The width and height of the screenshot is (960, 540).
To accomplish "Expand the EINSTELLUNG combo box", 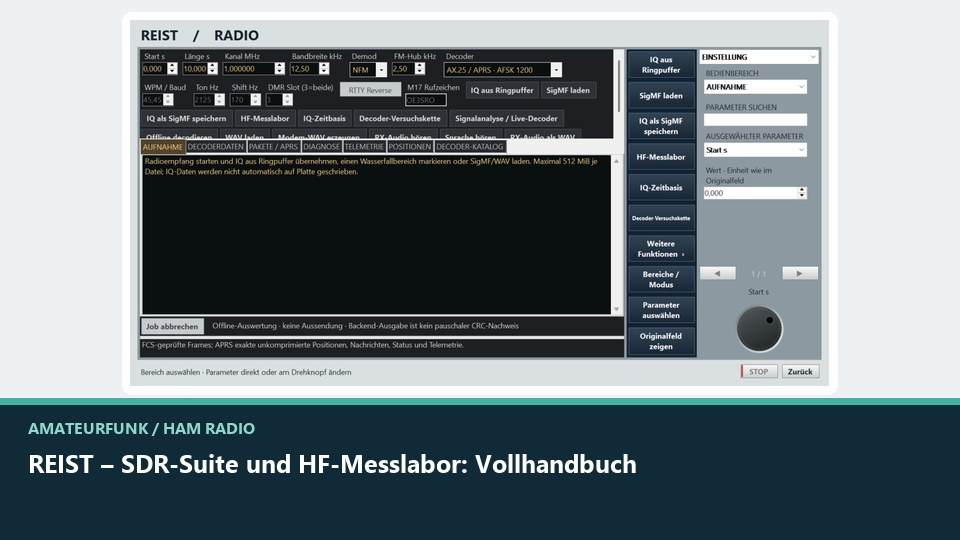I will click(759, 57).
